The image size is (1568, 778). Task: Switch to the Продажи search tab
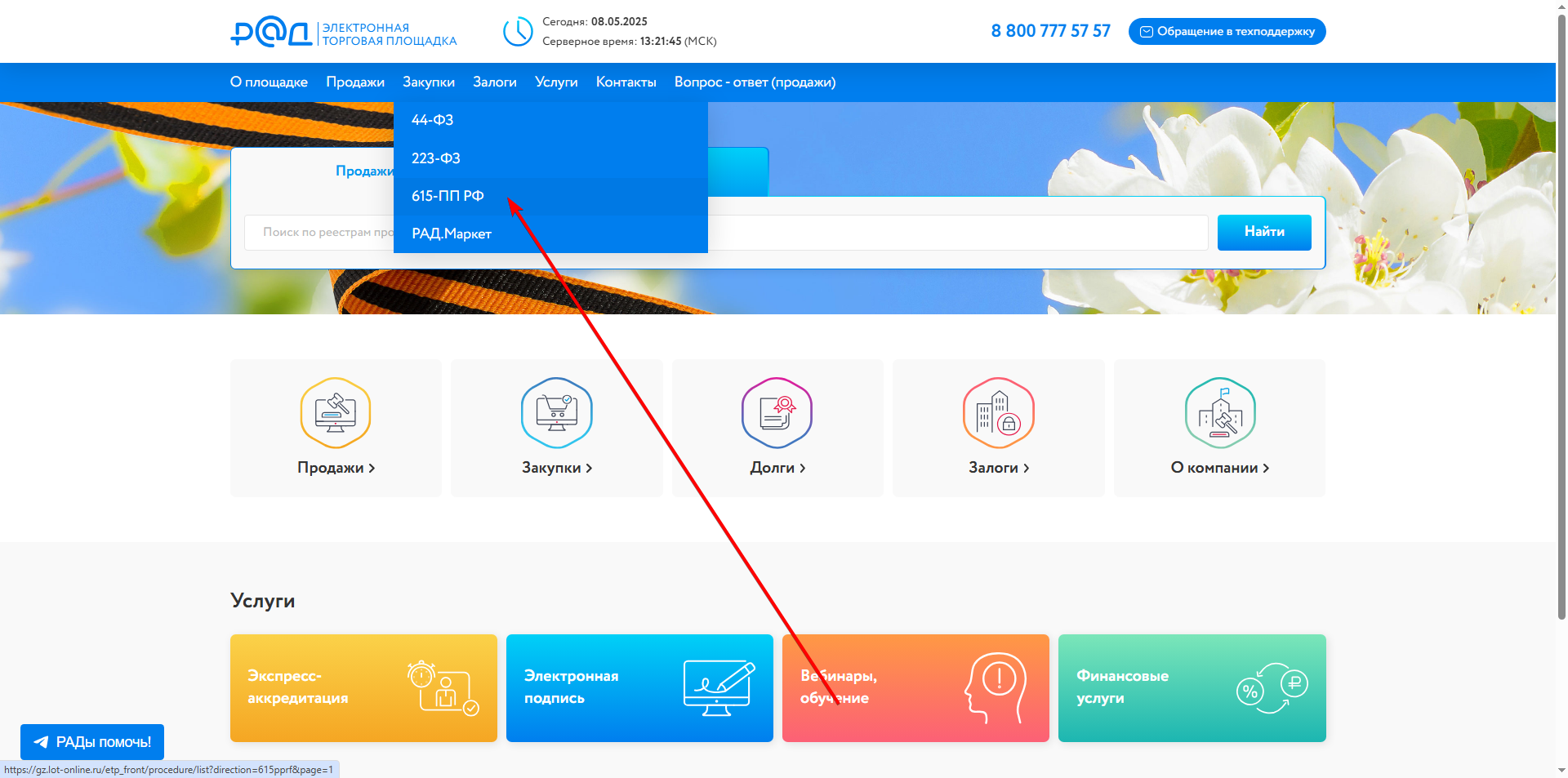(x=364, y=171)
